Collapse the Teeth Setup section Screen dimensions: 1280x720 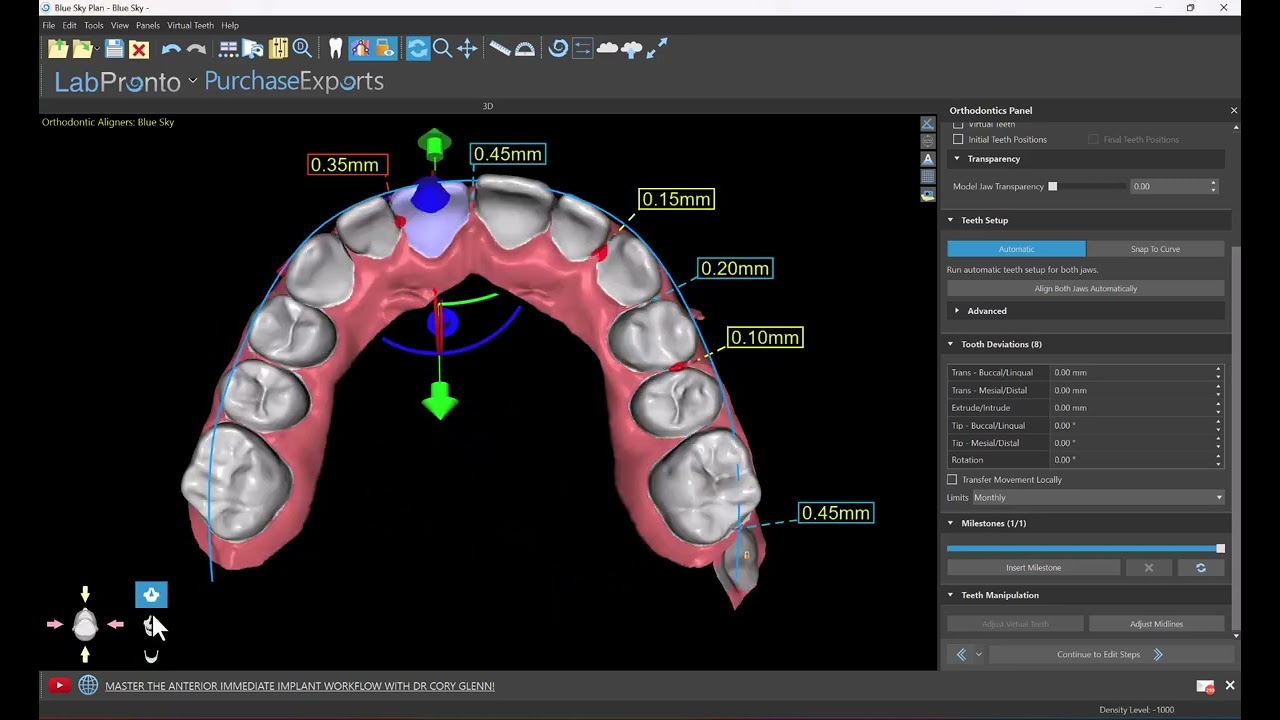pyautogui.click(x=951, y=220)
